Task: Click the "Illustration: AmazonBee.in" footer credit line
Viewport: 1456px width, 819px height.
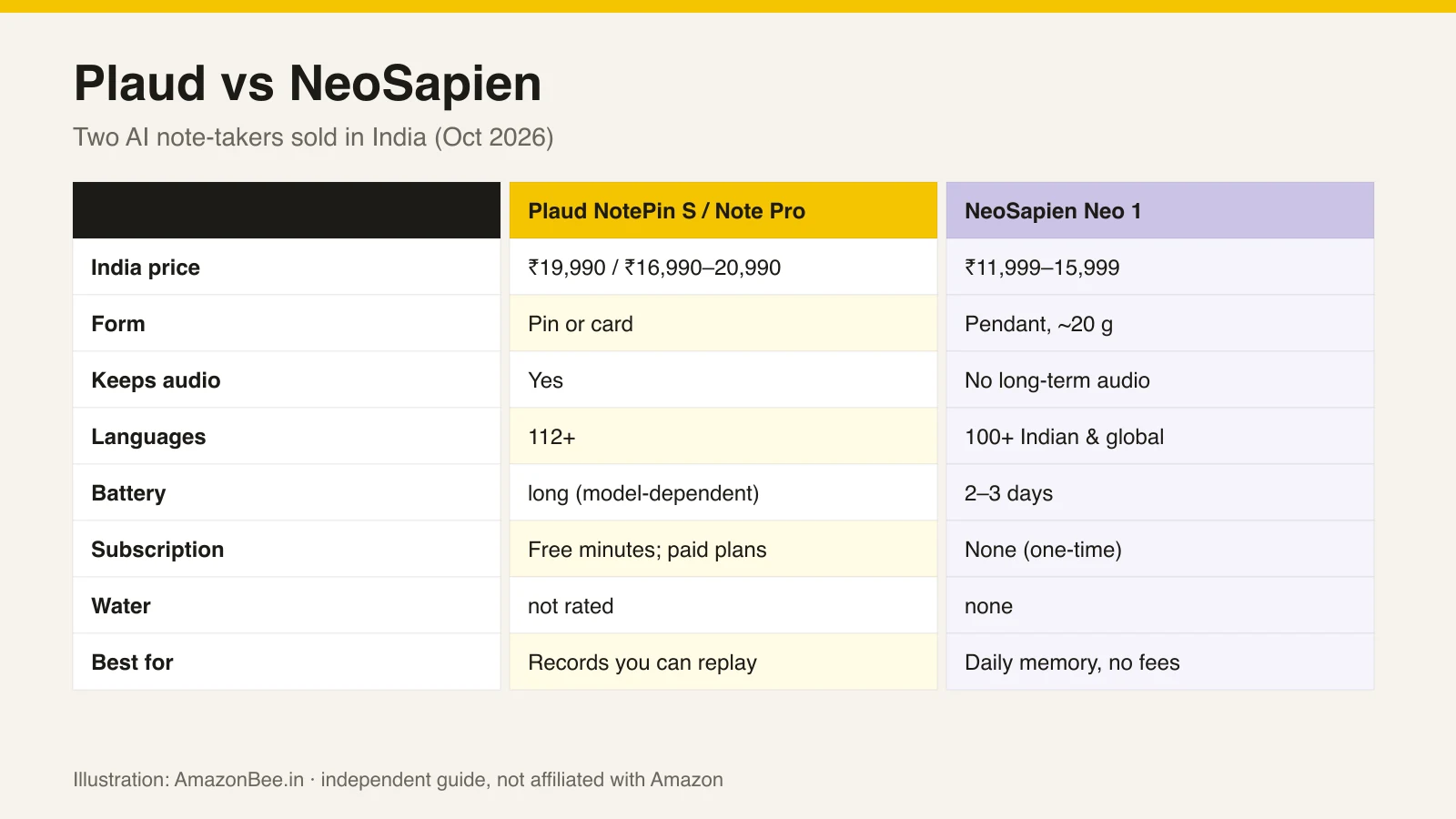Action: coord(398,780)
